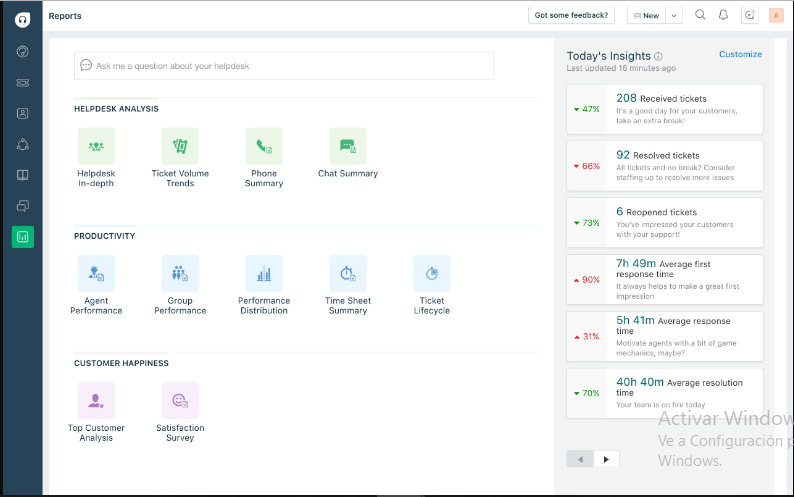Click the search magnifier icon in header
Image resolution: width=794 pixels, height=497 pixels.
pos(700,15)
